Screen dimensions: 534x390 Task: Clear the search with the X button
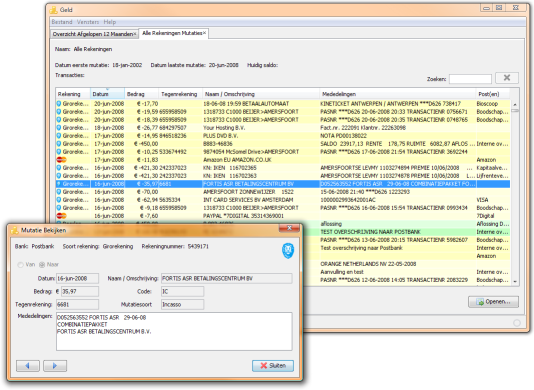click(x=507, y=78)
